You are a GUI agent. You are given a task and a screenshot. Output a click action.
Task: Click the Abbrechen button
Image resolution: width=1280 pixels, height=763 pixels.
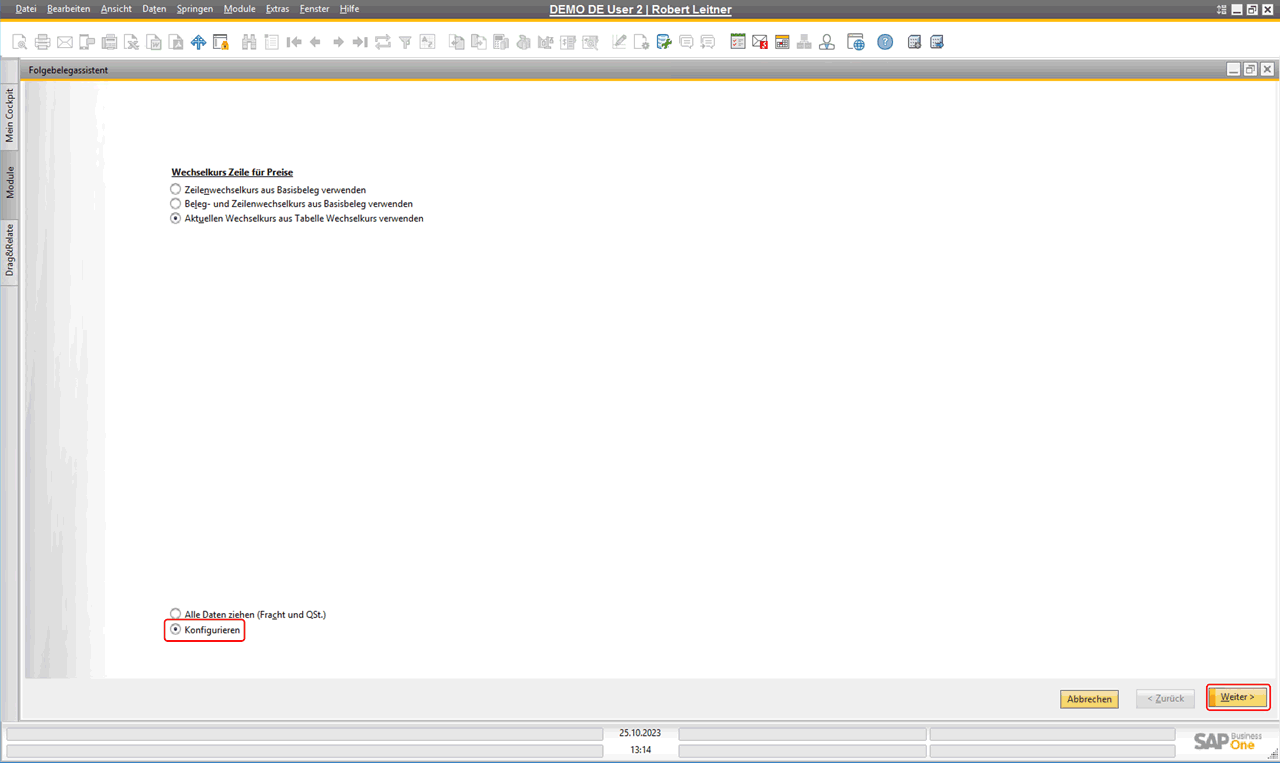1089,699
